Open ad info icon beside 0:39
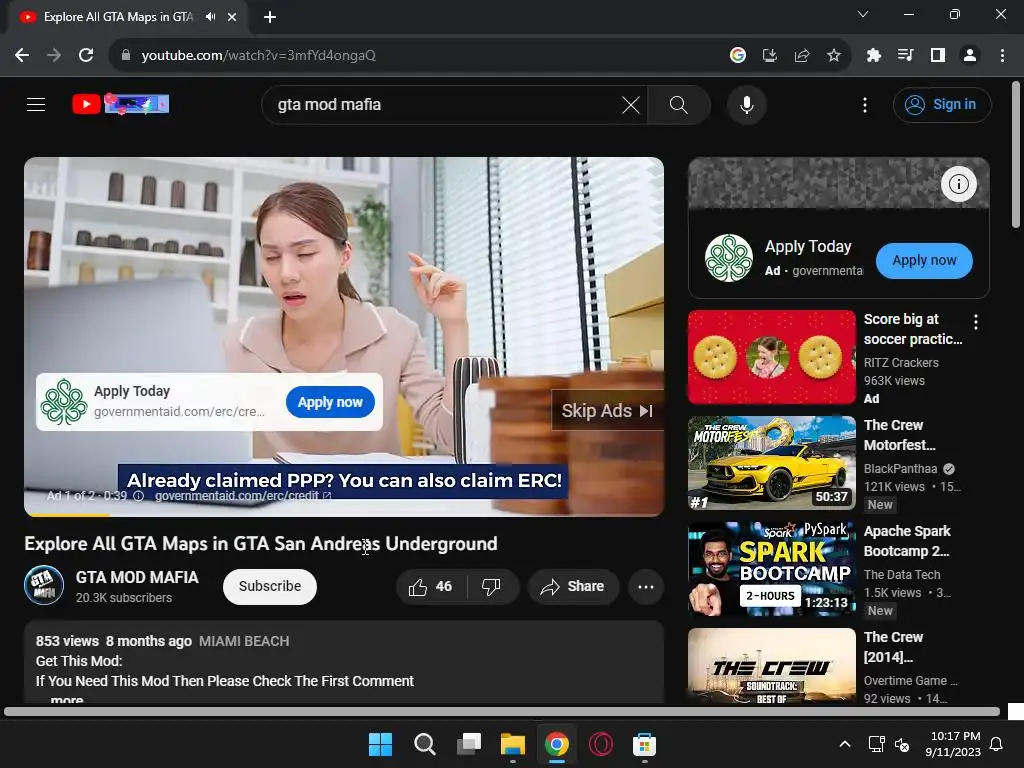 138,496
